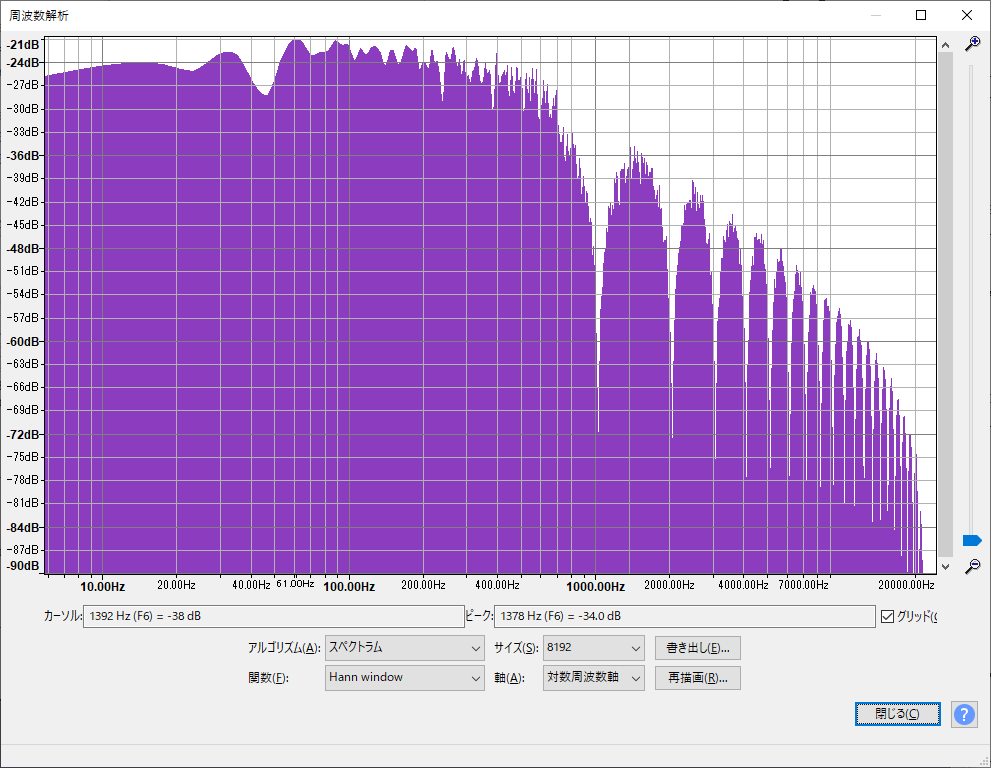Click the 100.00Hz axis label
Screen dimensions: 991x768
point(349,587)
